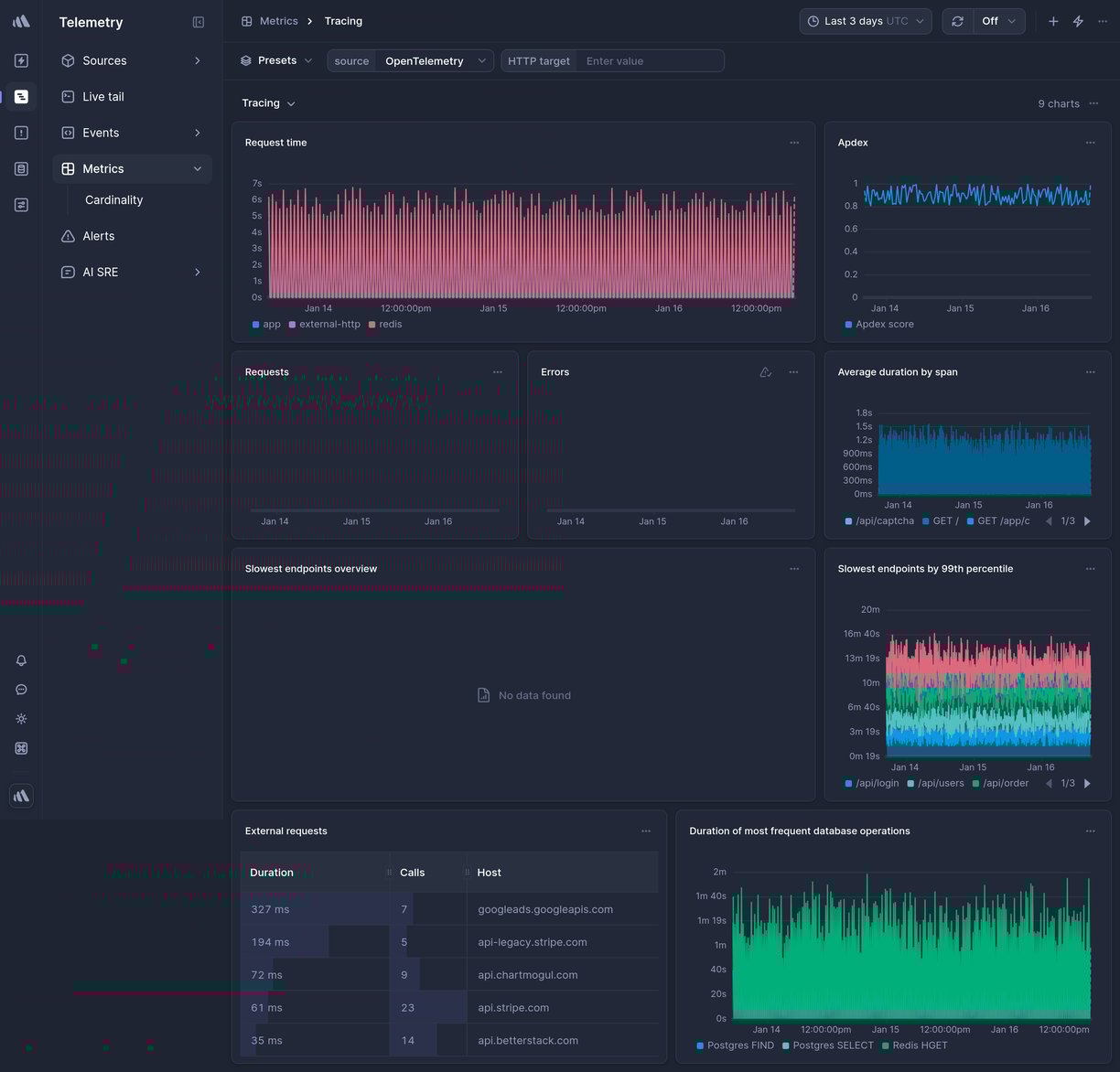Click the app series color swatch
The width and height of the screenshot is (1120, 1072).
point(254,324)
